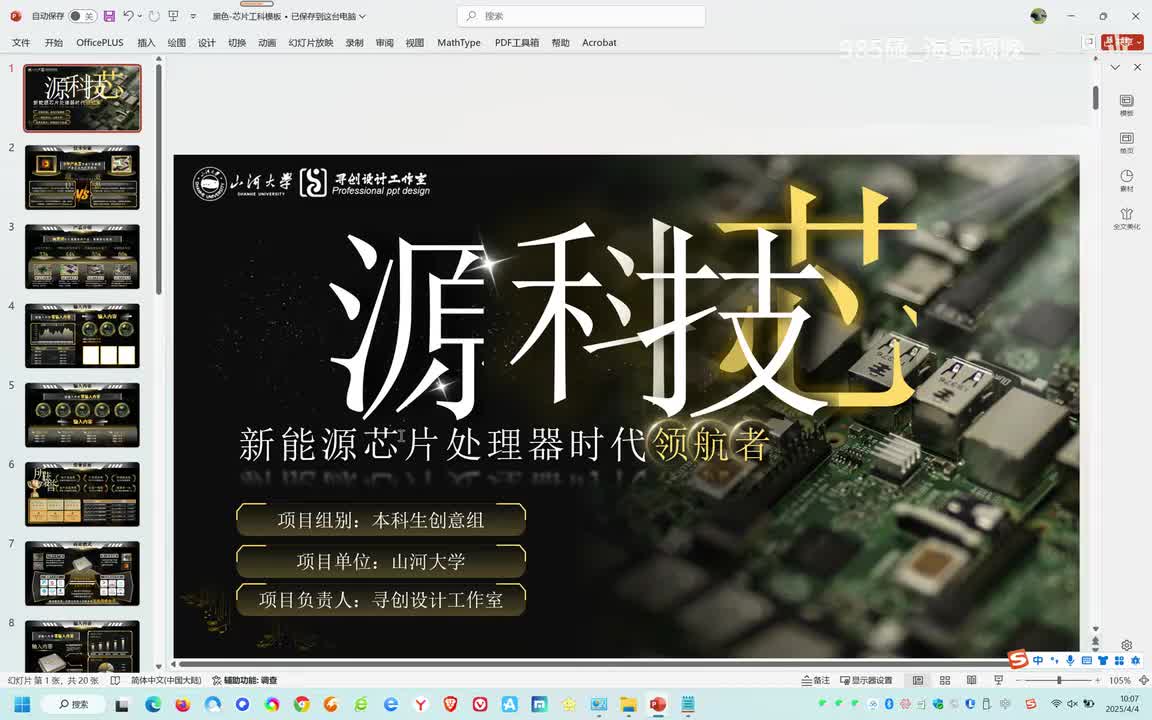Open side pane settings gear

coord(1126,645)
